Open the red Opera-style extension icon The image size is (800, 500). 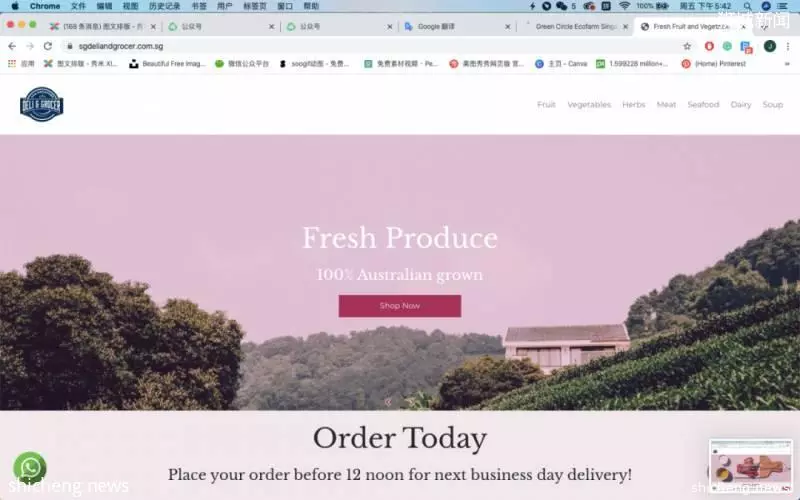point(709,46)
